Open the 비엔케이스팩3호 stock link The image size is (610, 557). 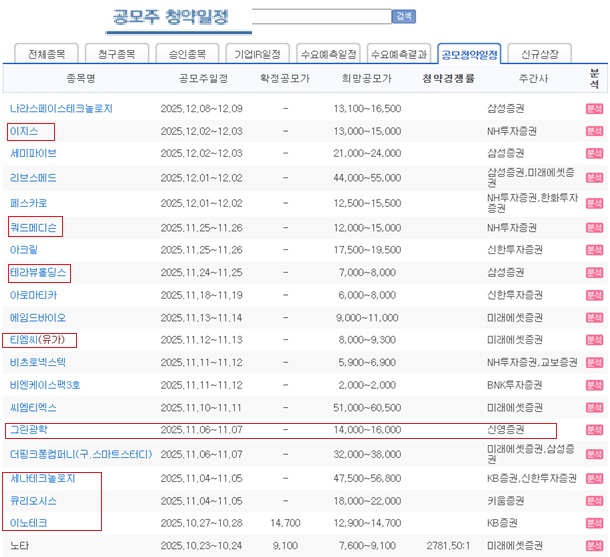point(45,385)
